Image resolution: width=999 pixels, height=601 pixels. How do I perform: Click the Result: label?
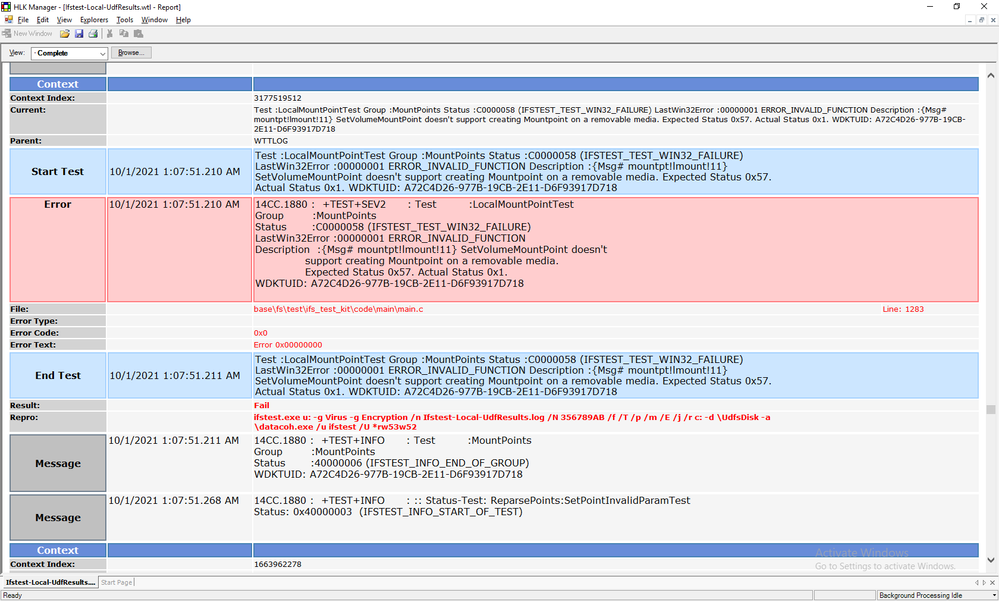(x=25, y=405)
